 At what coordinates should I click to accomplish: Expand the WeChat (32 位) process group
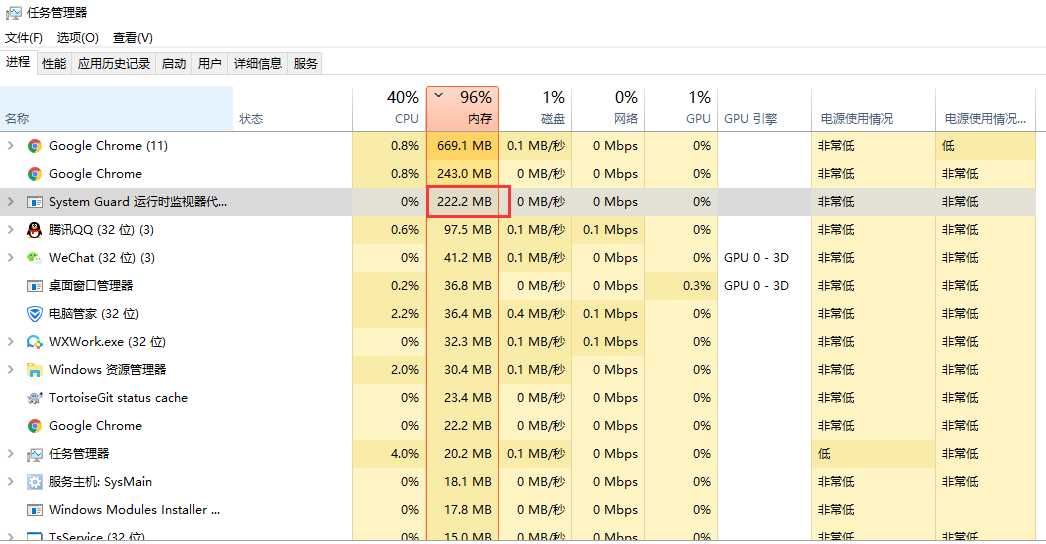(x=11, y=258)
